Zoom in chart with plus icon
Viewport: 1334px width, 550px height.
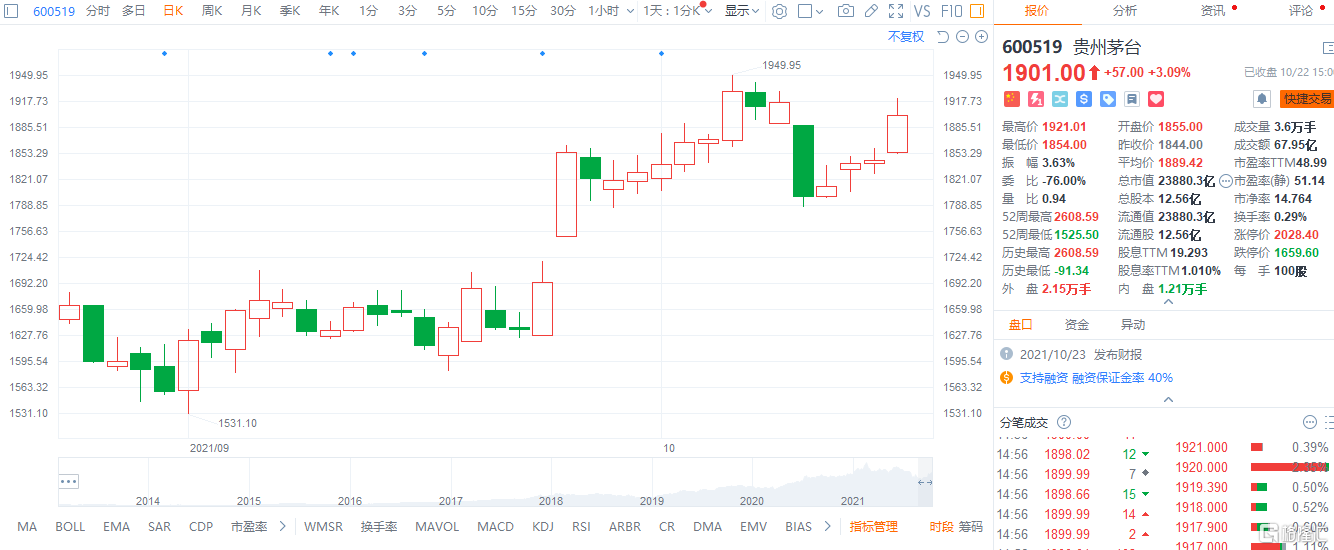point(980,37)
